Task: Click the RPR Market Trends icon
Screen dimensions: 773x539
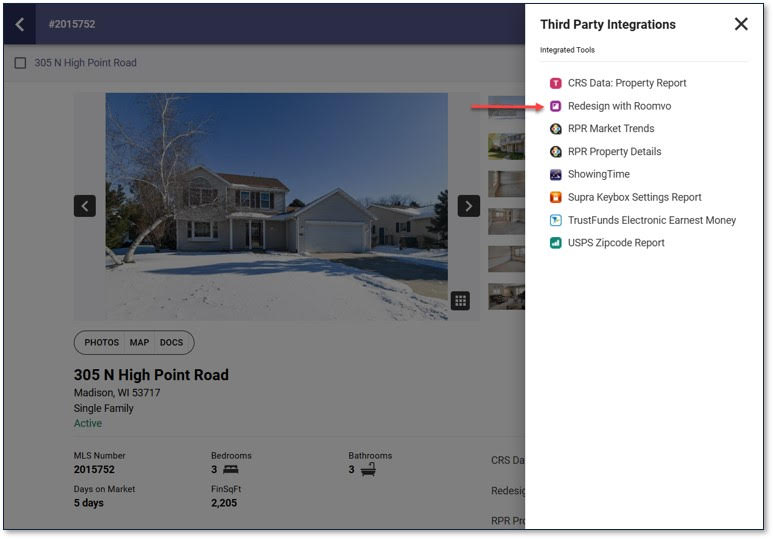Action: 556,129
